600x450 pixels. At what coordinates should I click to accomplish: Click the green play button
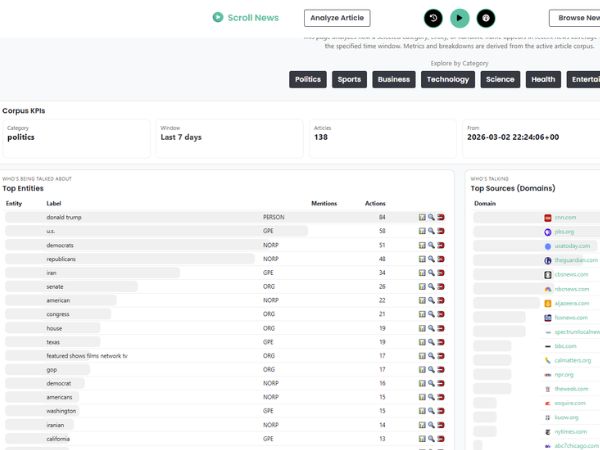(460, 18)
